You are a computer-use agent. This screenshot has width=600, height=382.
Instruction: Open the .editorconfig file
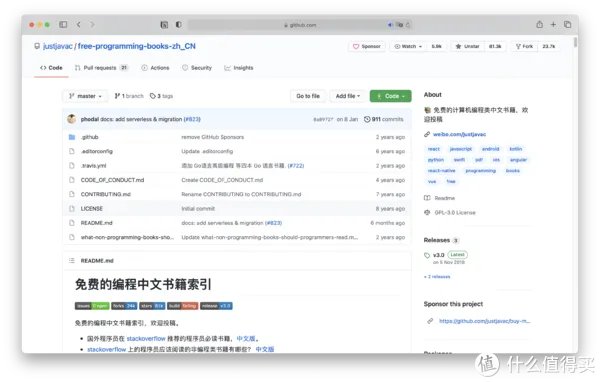coord(97,151)
